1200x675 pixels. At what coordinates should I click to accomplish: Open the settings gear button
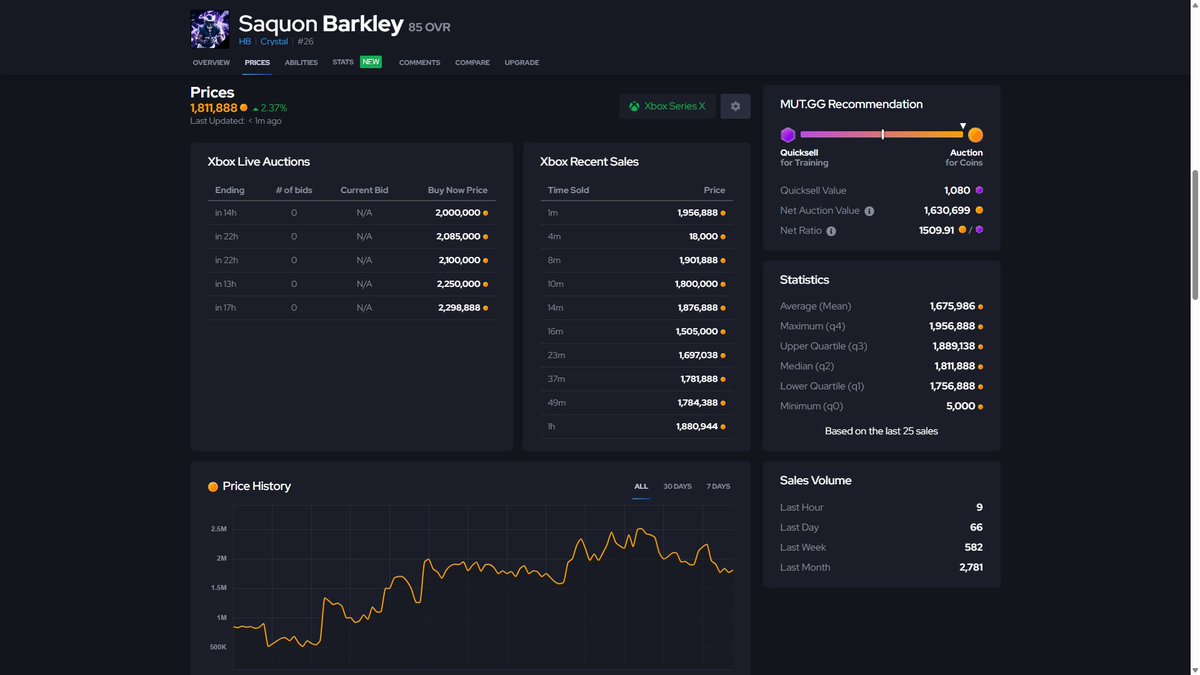pos(735,106)
